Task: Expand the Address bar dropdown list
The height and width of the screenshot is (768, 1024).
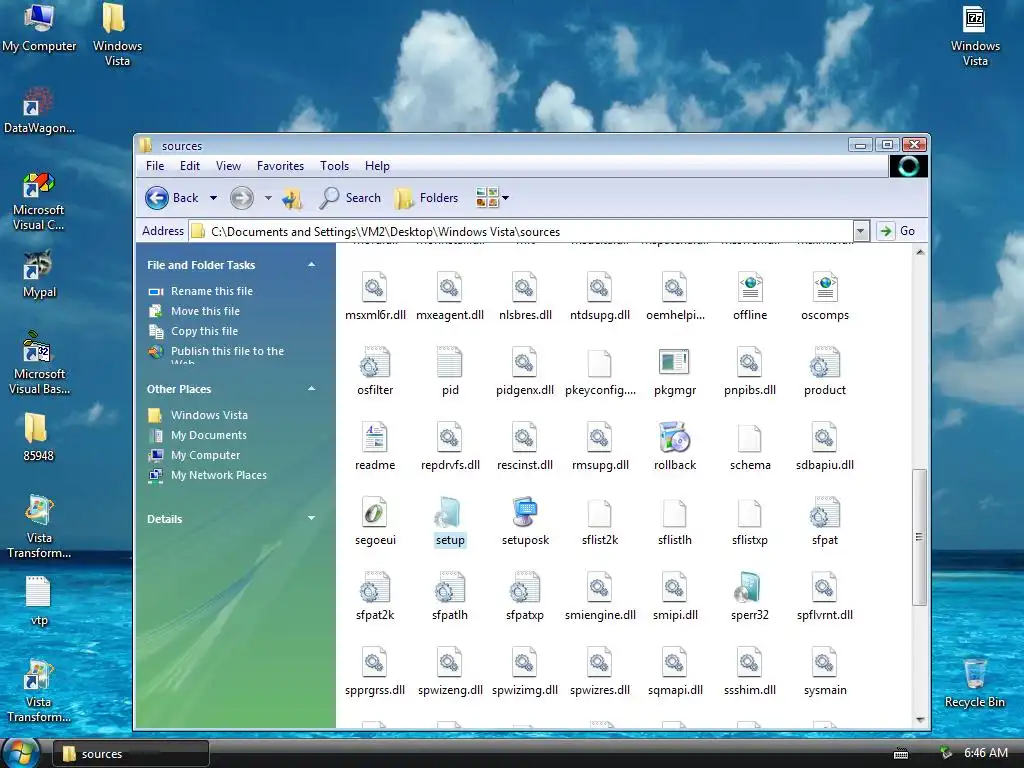Action: click(x=861, y=231)
